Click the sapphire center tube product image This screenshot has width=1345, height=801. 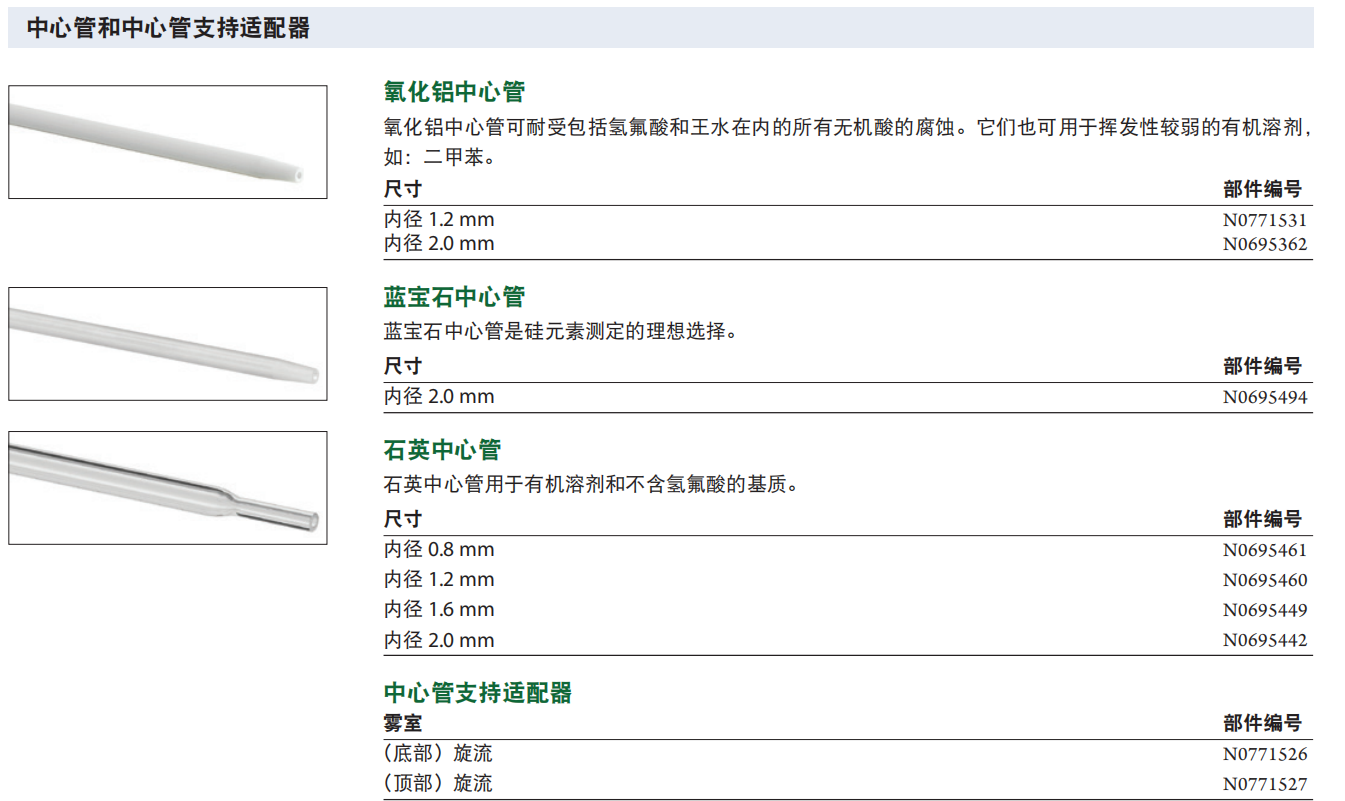tap(167, 344)
